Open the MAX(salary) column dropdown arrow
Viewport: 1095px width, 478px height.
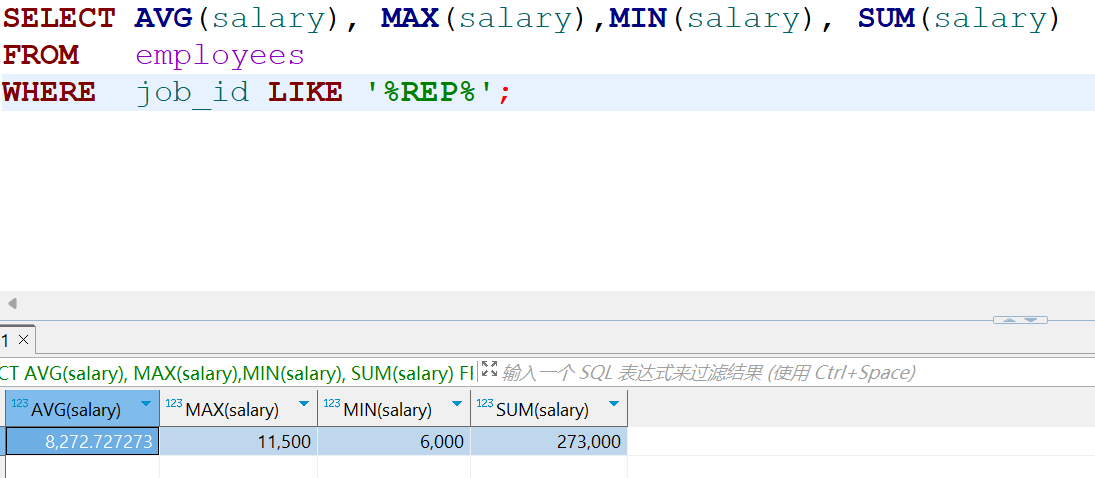coord(304,404)
